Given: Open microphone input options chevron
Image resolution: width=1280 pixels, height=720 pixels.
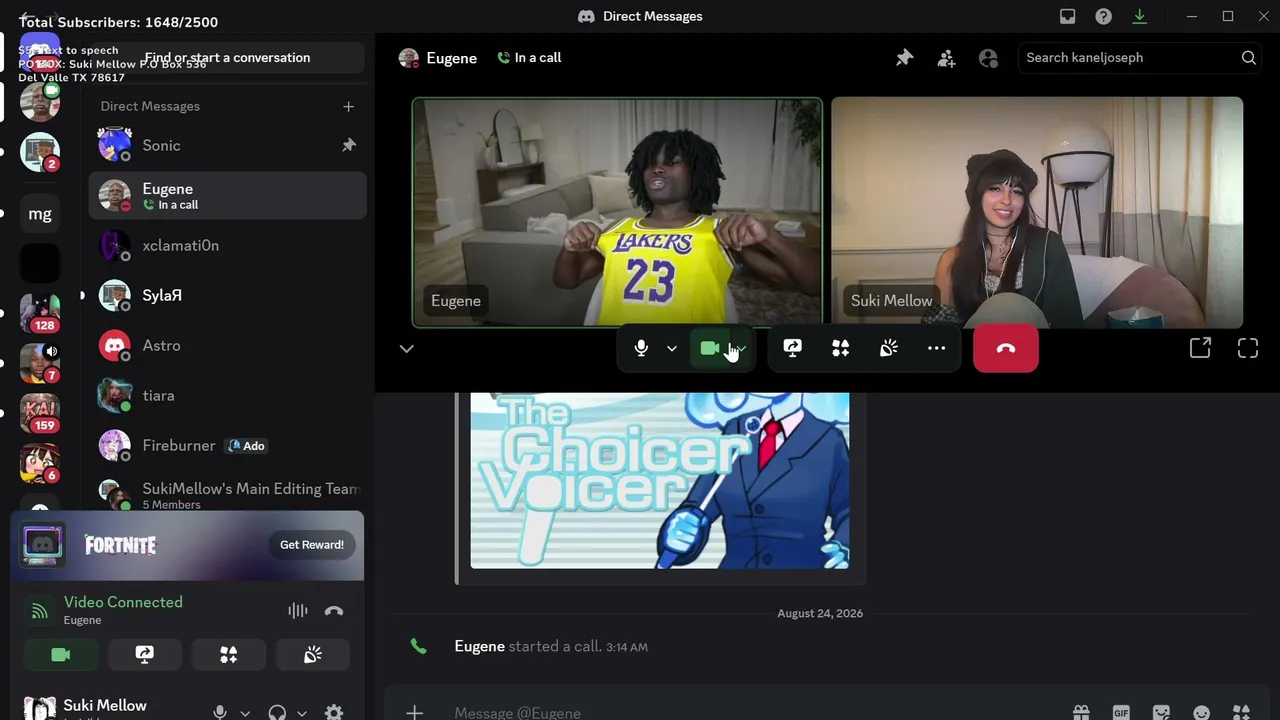Looking at the screenshot, I should click(x=672, y=348).
